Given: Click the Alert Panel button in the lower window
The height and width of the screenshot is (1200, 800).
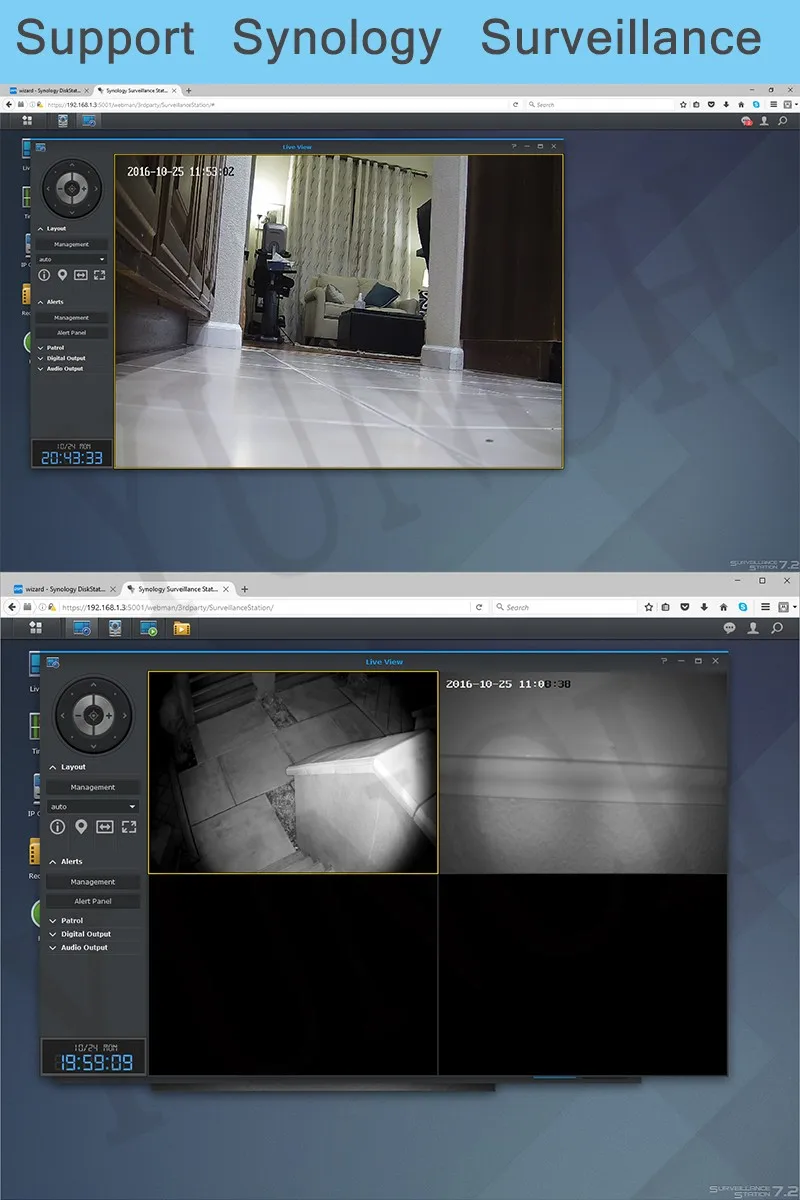Looking at the screenshot, I should [93, 901].
